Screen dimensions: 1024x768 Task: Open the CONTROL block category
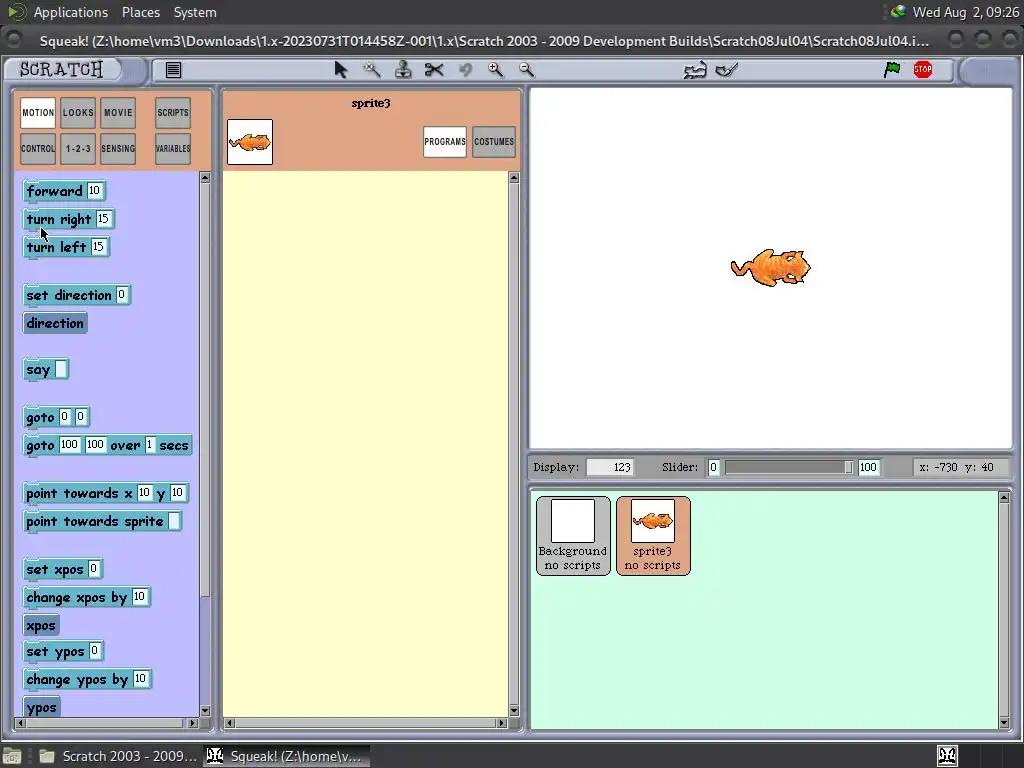(38, 149)
